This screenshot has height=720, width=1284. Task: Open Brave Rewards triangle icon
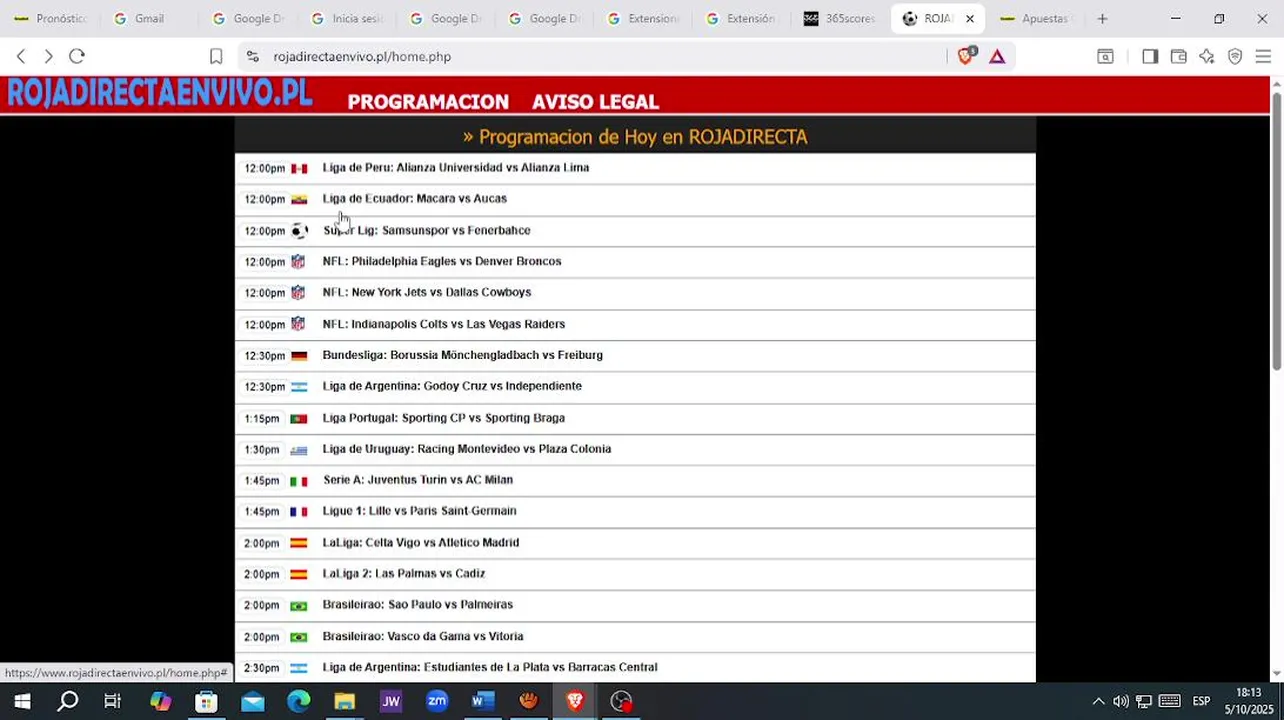click(x=997, y=57)
